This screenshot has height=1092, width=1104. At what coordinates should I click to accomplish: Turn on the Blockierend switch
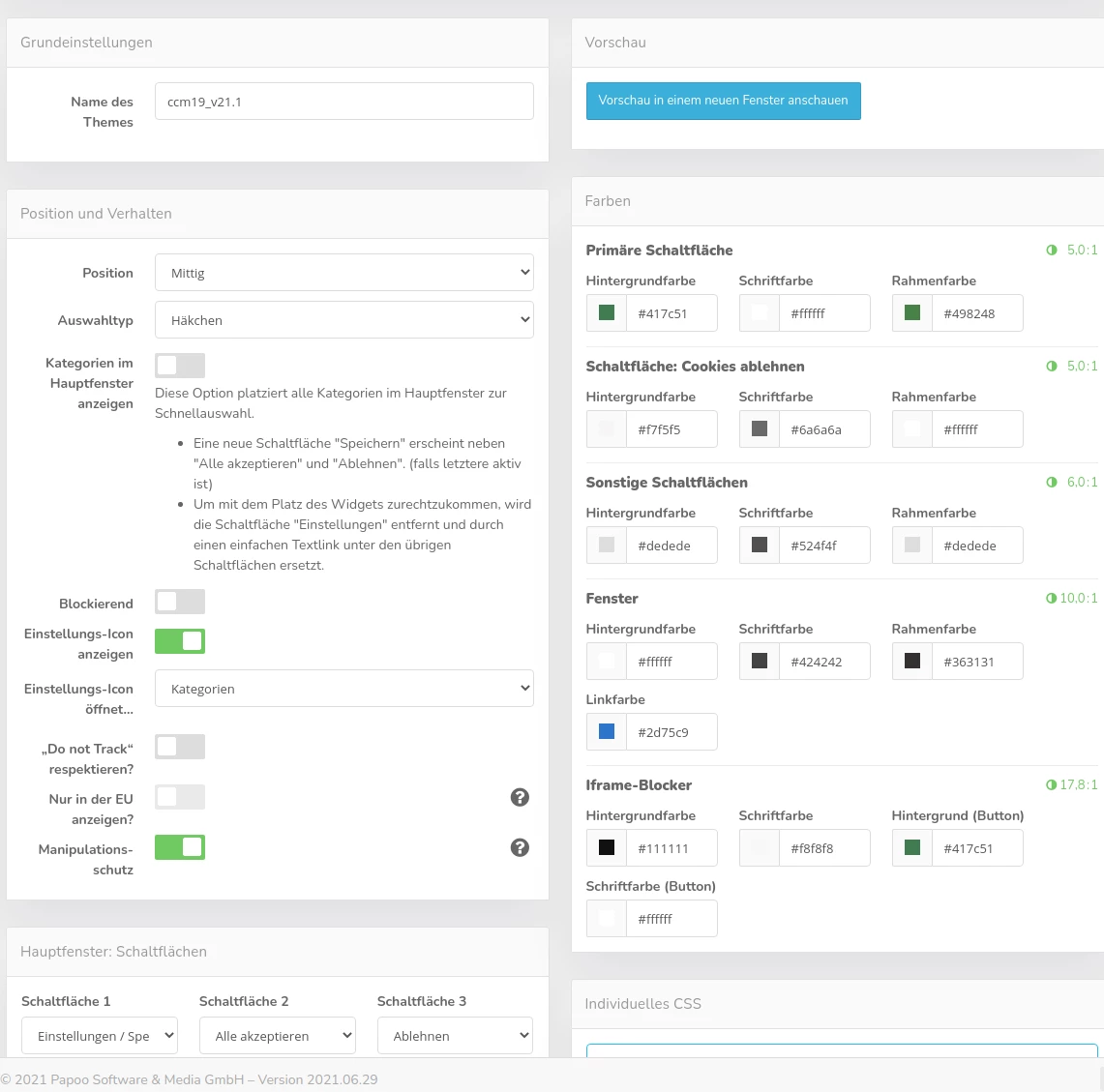180,602
